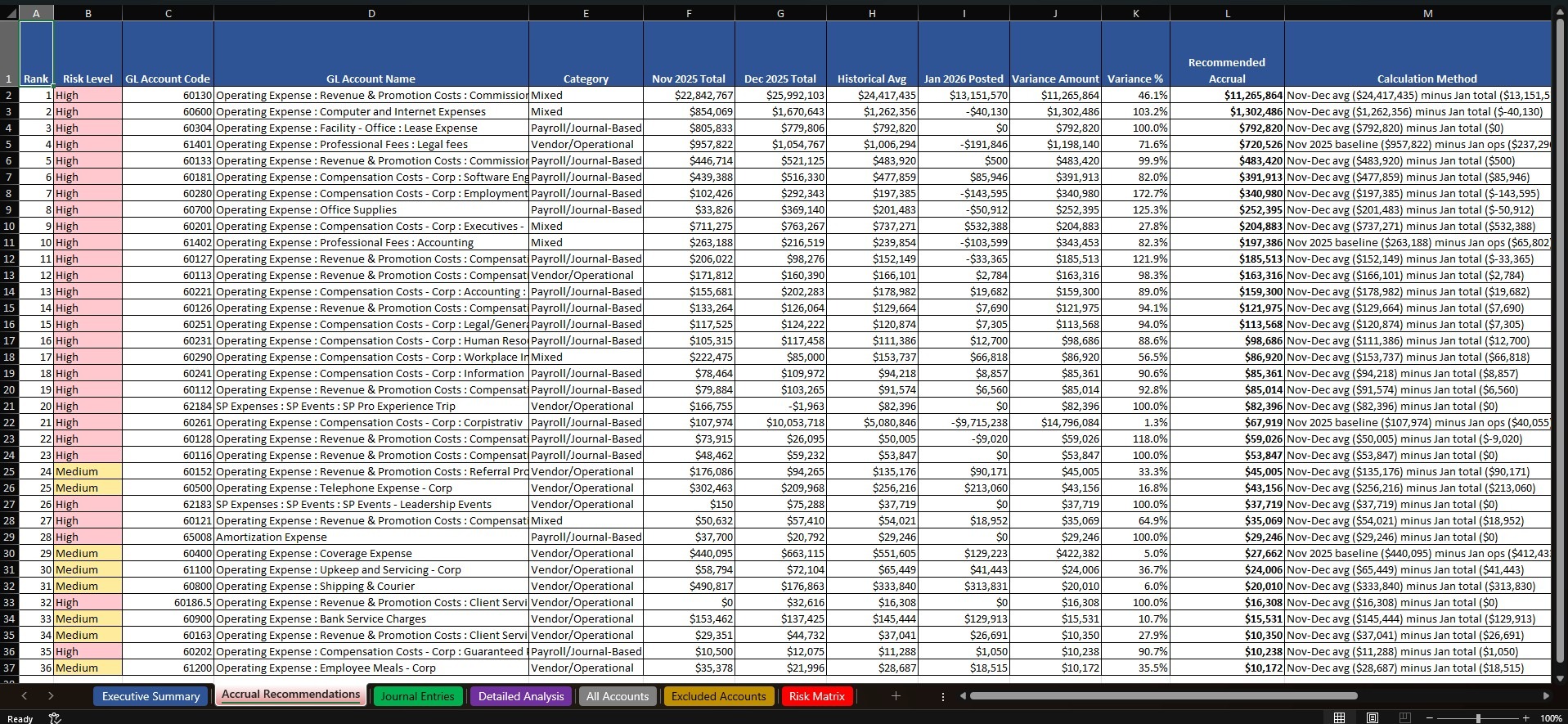Select the Office Supplies account name cell
The image size is (1568, 724).
pyautogui.click(x=371, y=209)
